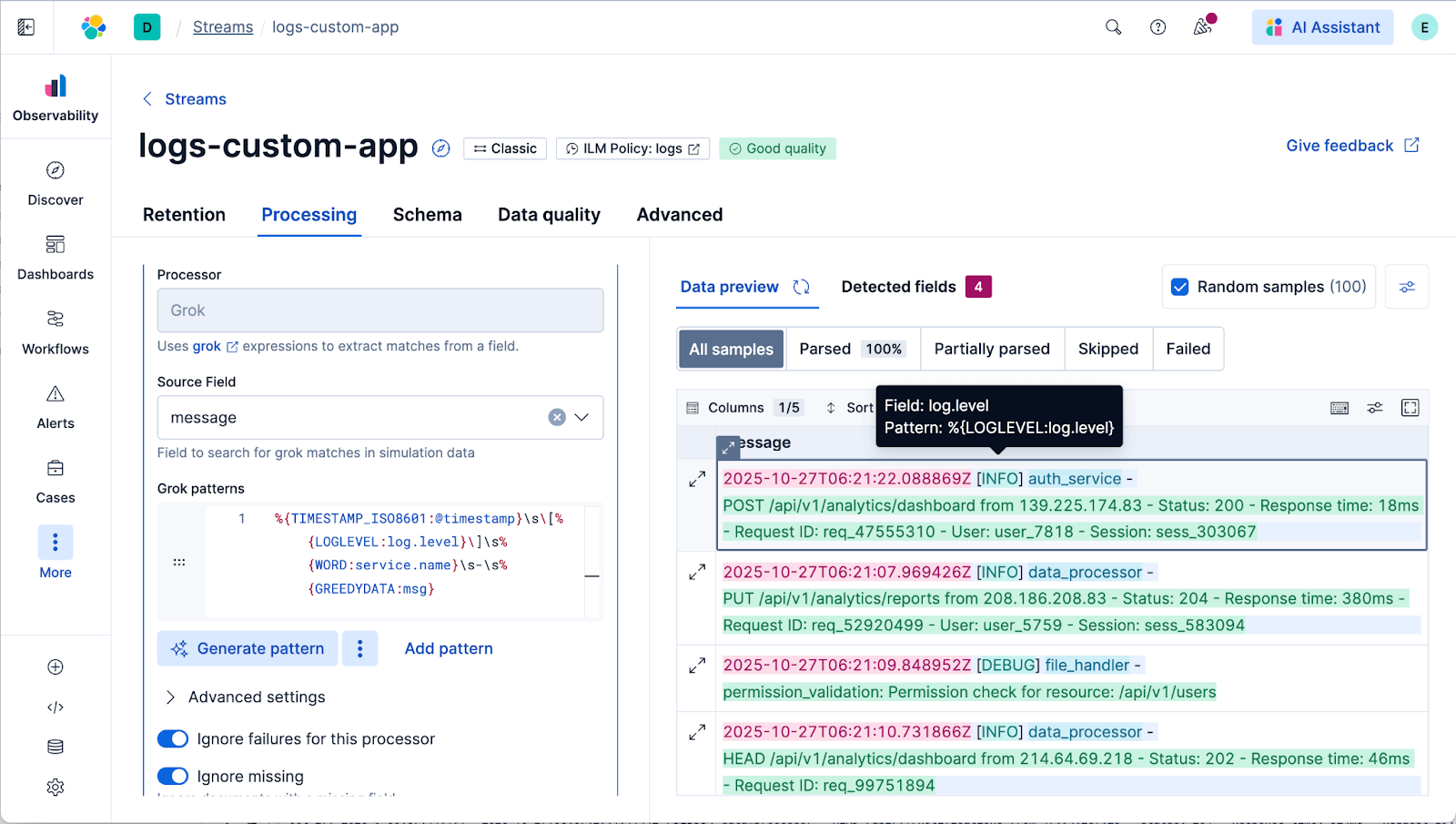This screenshot has height=824, width=1456.
Task: Uncheck the Random samples checkbox
Action: tap(1180, 287)
